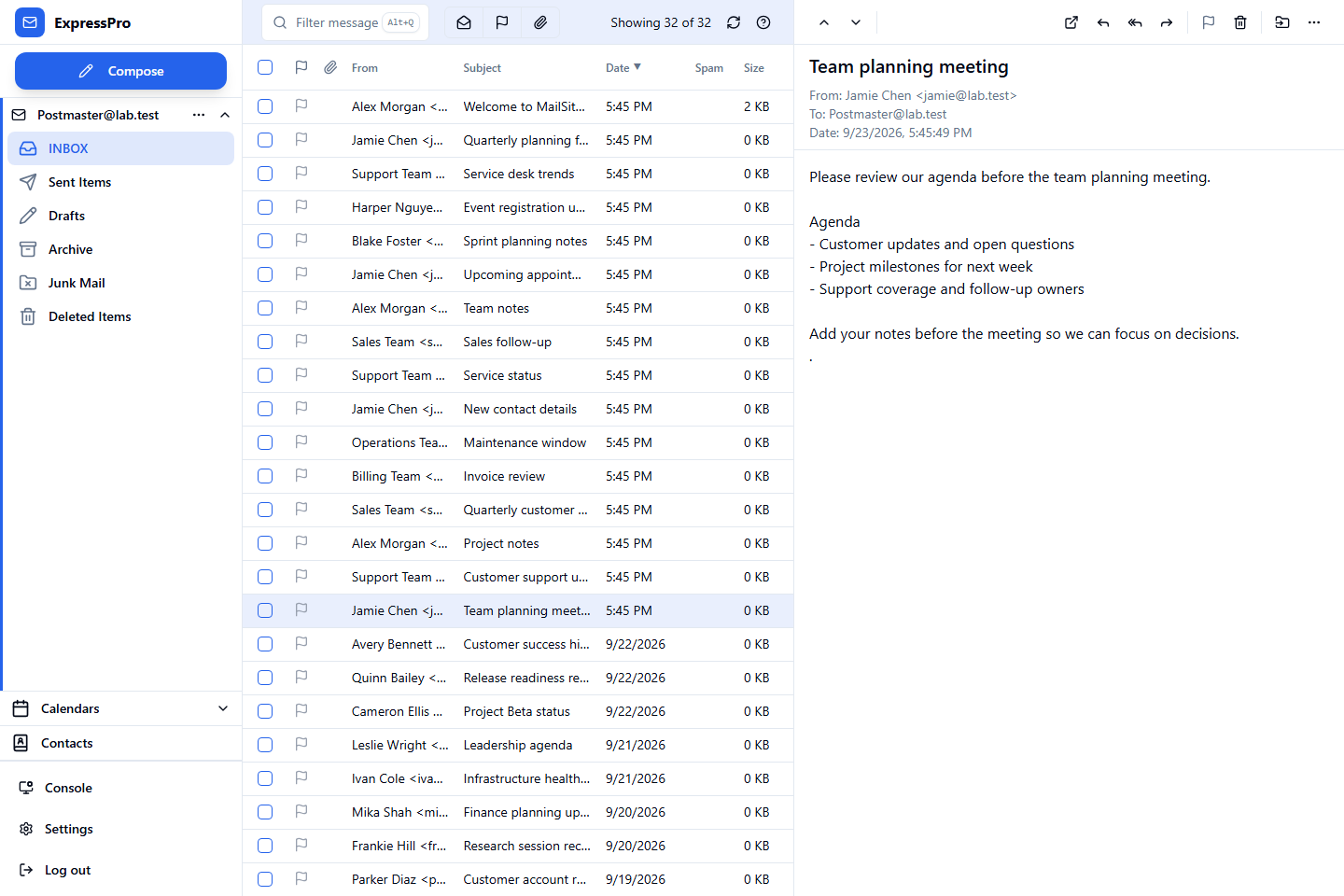
Task: Expand the Calendars section
Action: point(223,708)
